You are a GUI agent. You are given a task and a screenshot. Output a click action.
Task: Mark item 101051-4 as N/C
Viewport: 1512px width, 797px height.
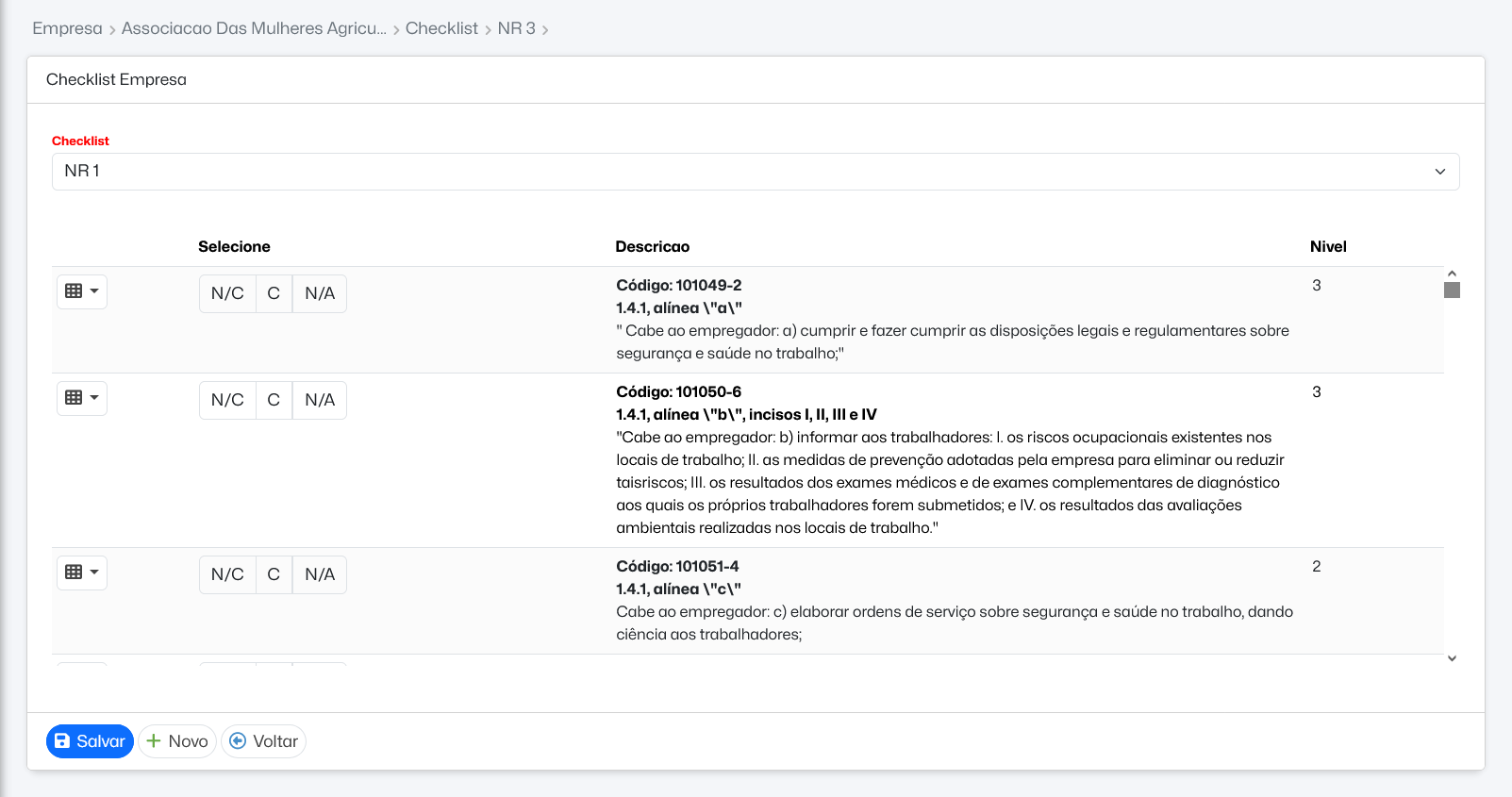[227, 574]
